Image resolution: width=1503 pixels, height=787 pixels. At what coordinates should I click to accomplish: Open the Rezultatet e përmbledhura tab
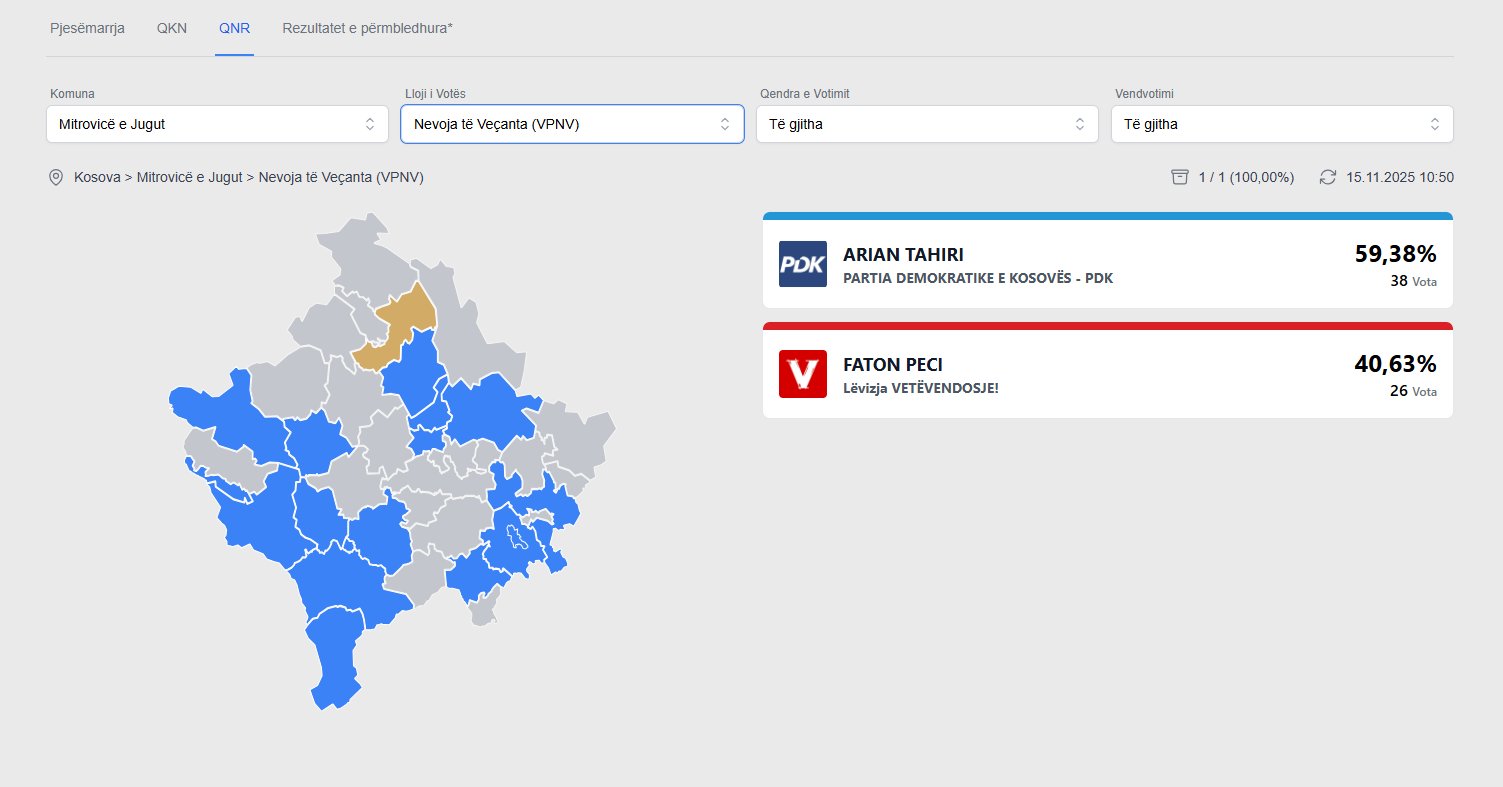pyautogui.click(x=367, y=28)
